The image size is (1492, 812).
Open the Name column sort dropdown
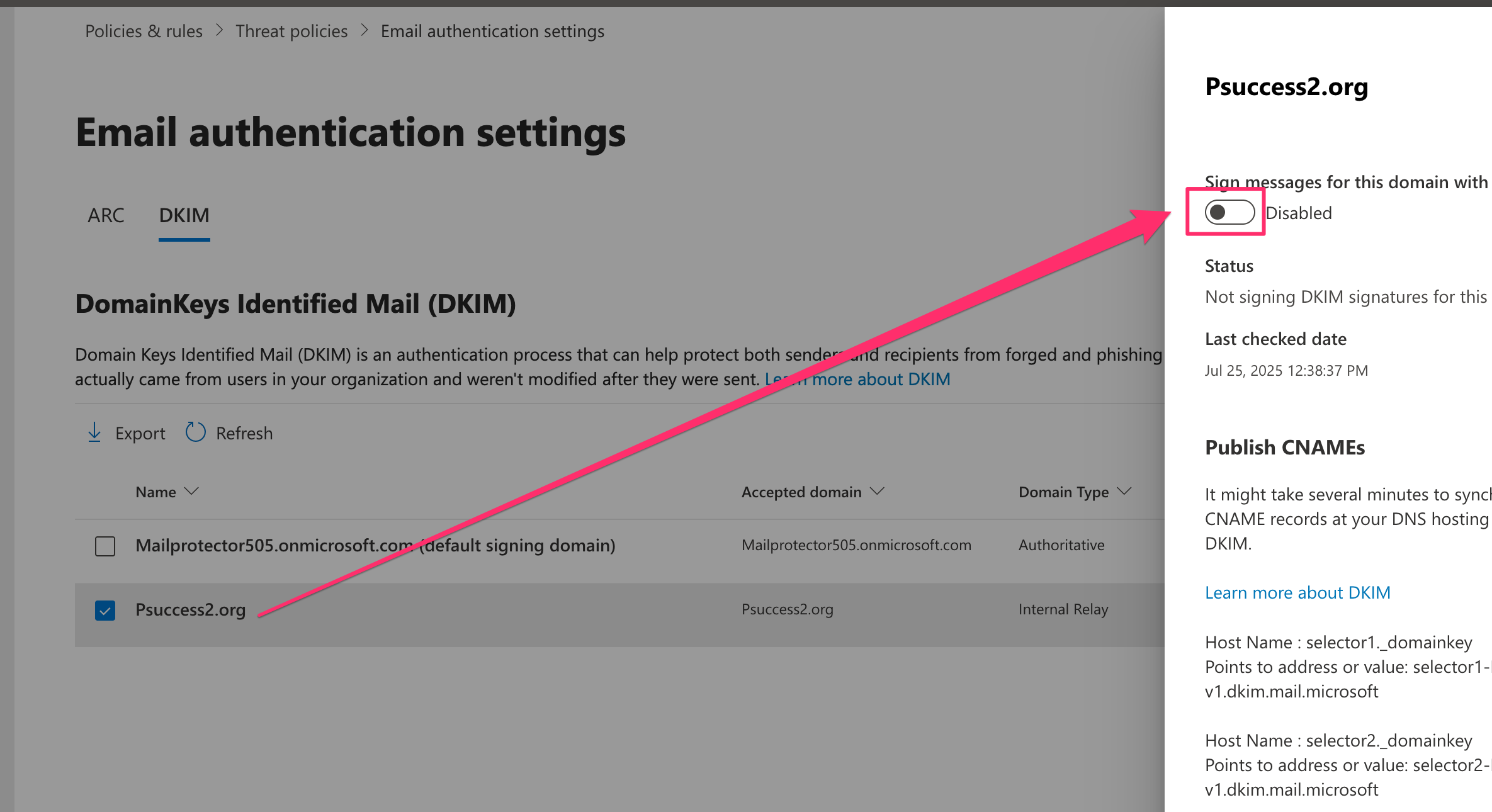pyautogui.click(x=192, y=491)
